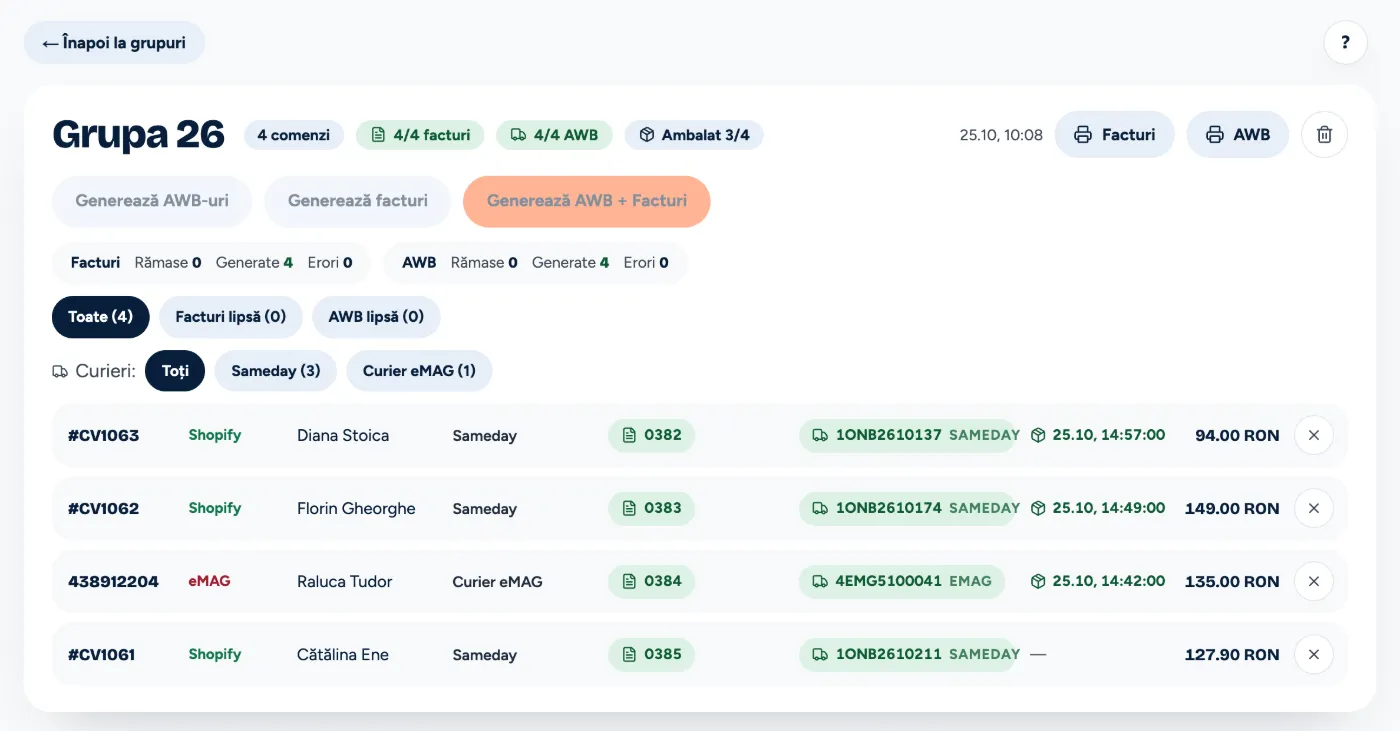Viewport: 1400px width, 731px height.
Task: Remove eMAG order 438912204 with X
Action: click(x=1314, y=582)
